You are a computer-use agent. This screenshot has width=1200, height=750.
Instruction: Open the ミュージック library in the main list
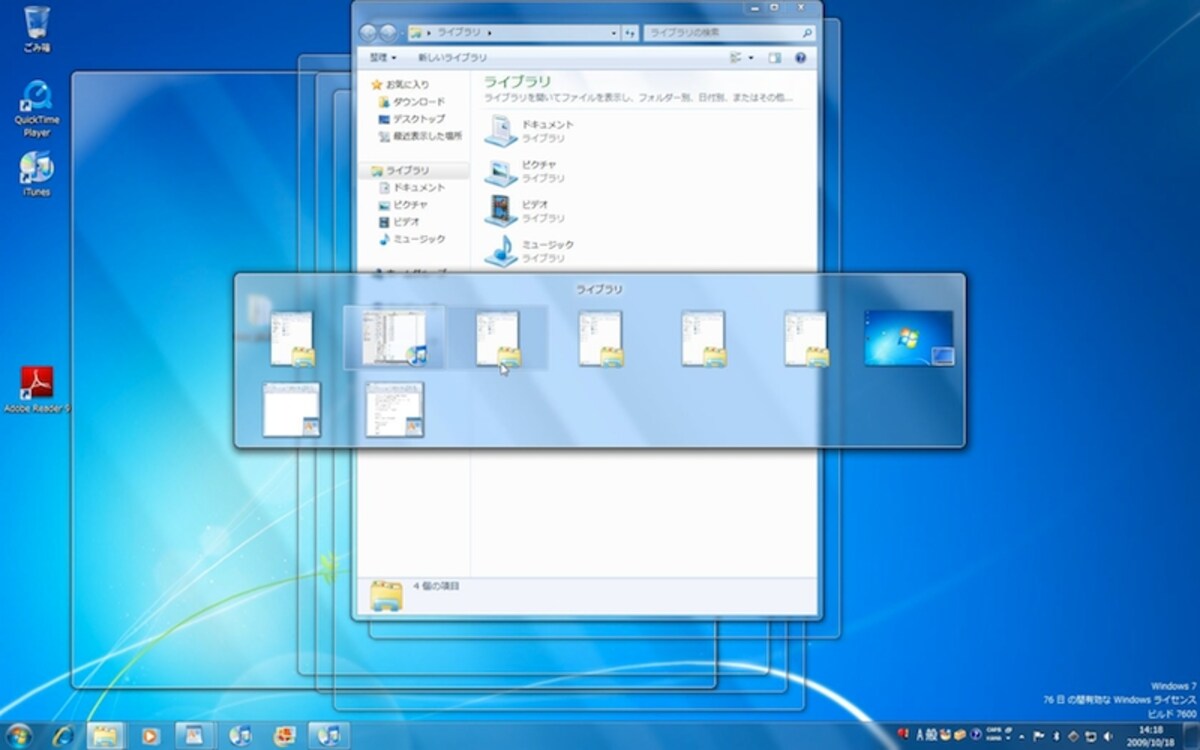click(x=530, y=251)
